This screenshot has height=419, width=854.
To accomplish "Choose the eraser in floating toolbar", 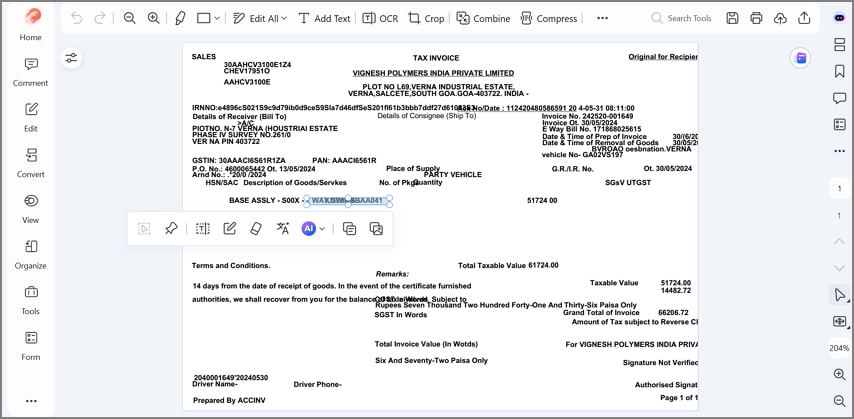I will point(256,229).
